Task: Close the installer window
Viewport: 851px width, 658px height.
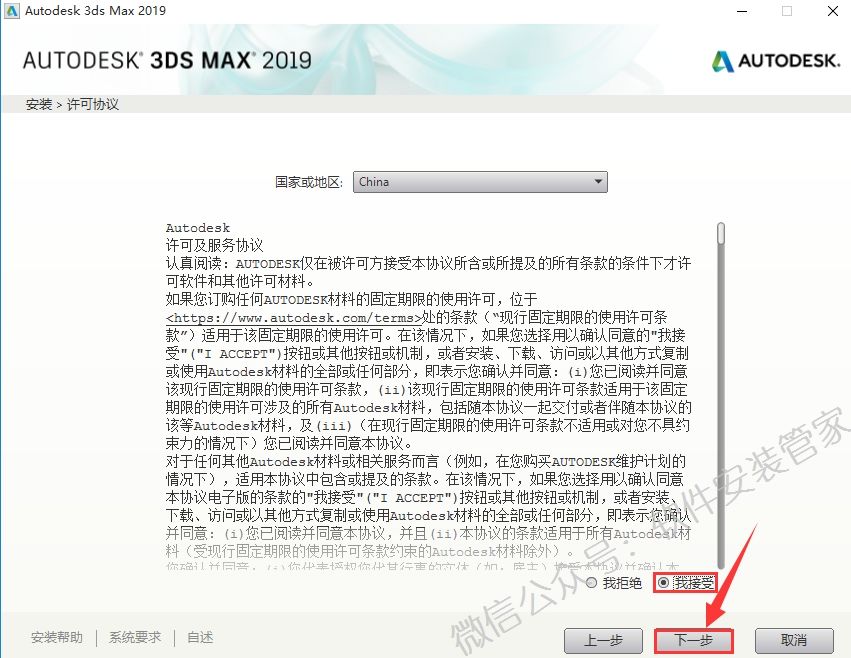Action: coord(833,11)
